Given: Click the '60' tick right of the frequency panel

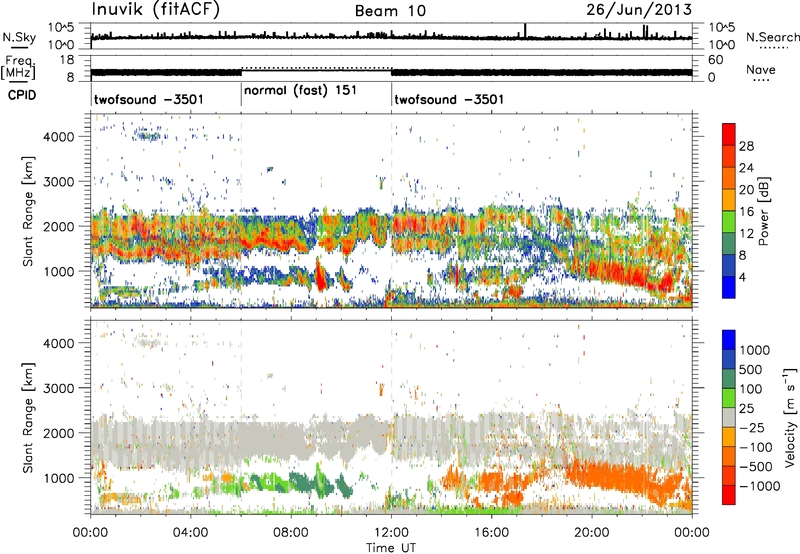Looking at the screenshot, I should 715,60.
